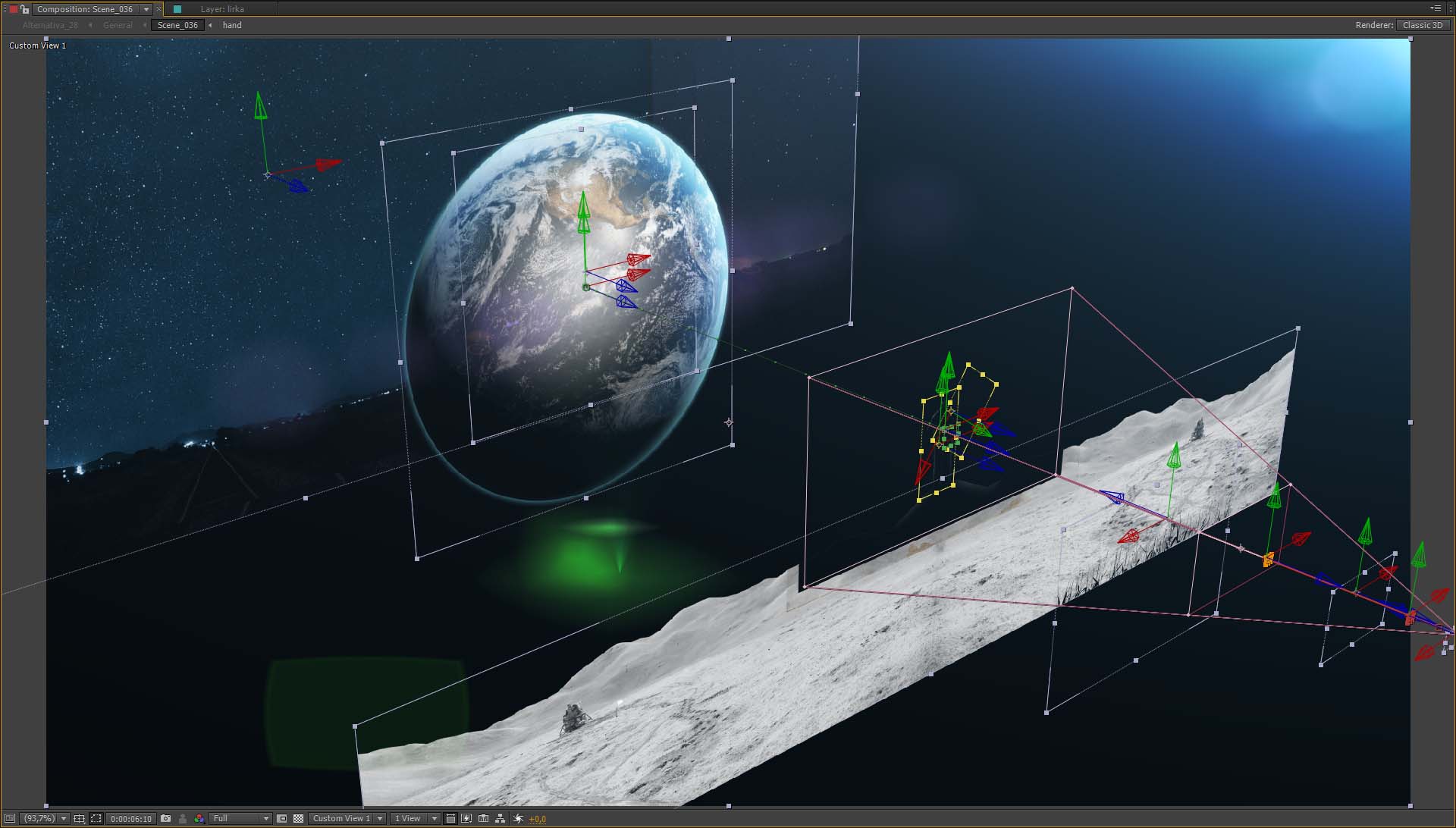
Task: Open the Composition Flowchart icon
Action: [x=500, y=818]
